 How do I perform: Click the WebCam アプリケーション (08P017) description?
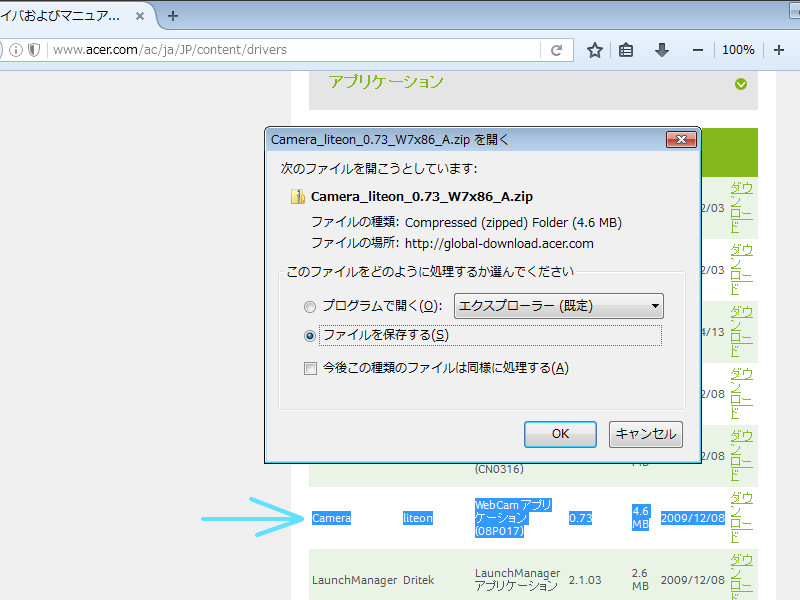tap(513, 518)
